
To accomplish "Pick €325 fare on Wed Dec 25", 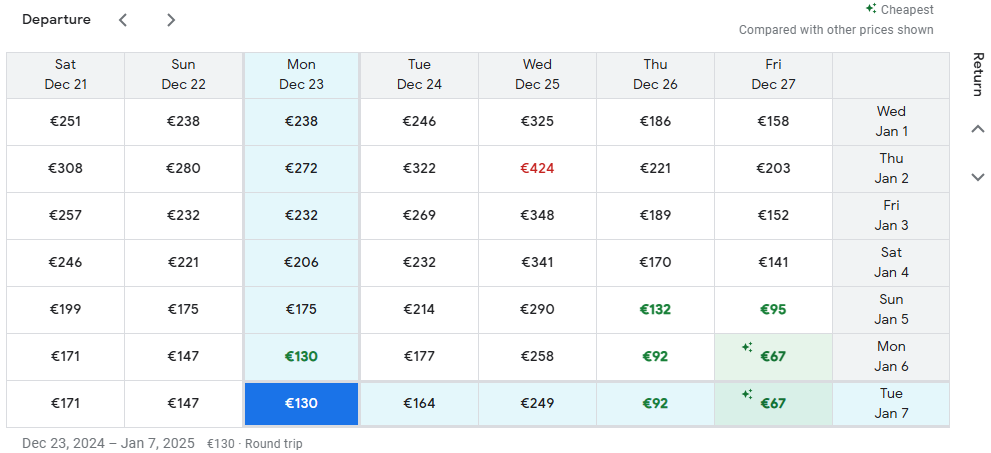I will [537, 121].
